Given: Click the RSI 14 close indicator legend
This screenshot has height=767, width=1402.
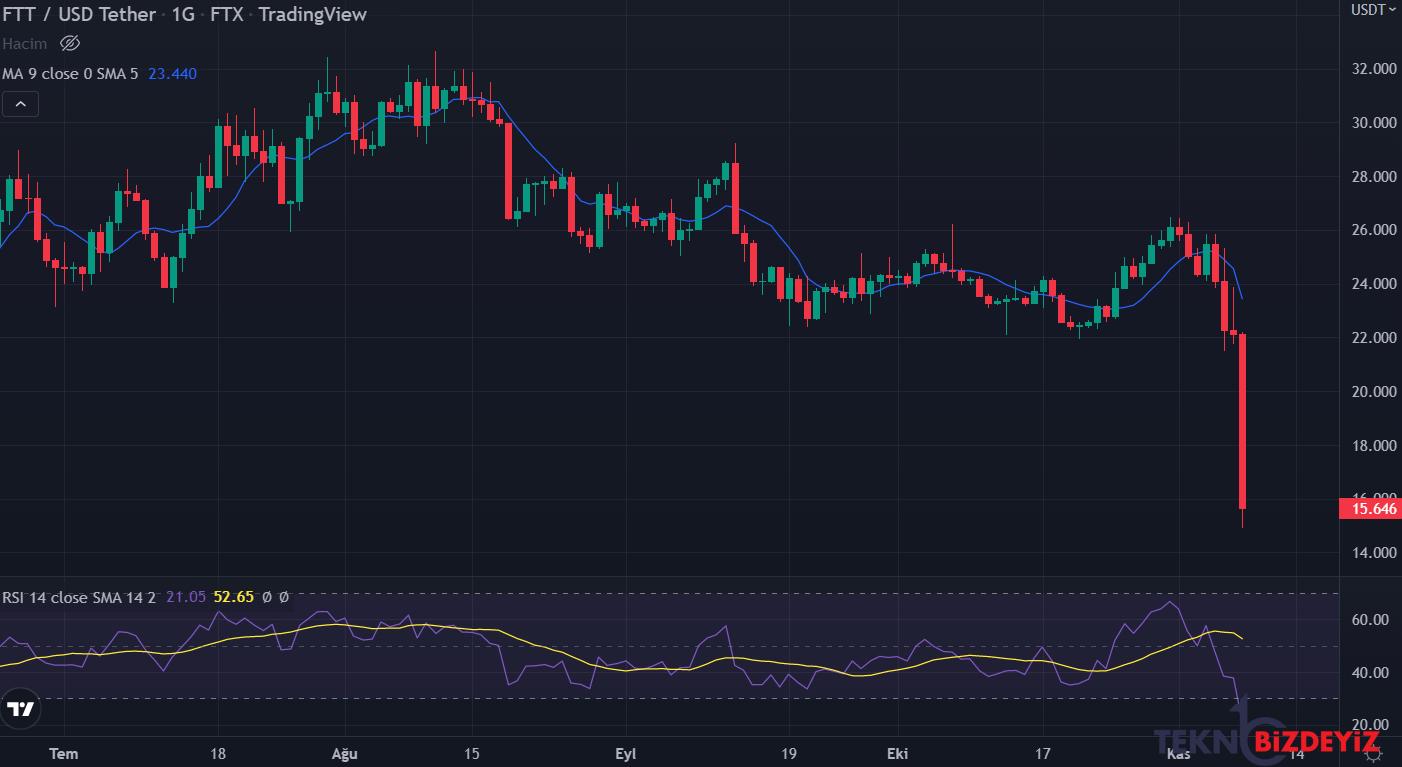Looking at the screenshot, I should [x=79, y=597].
